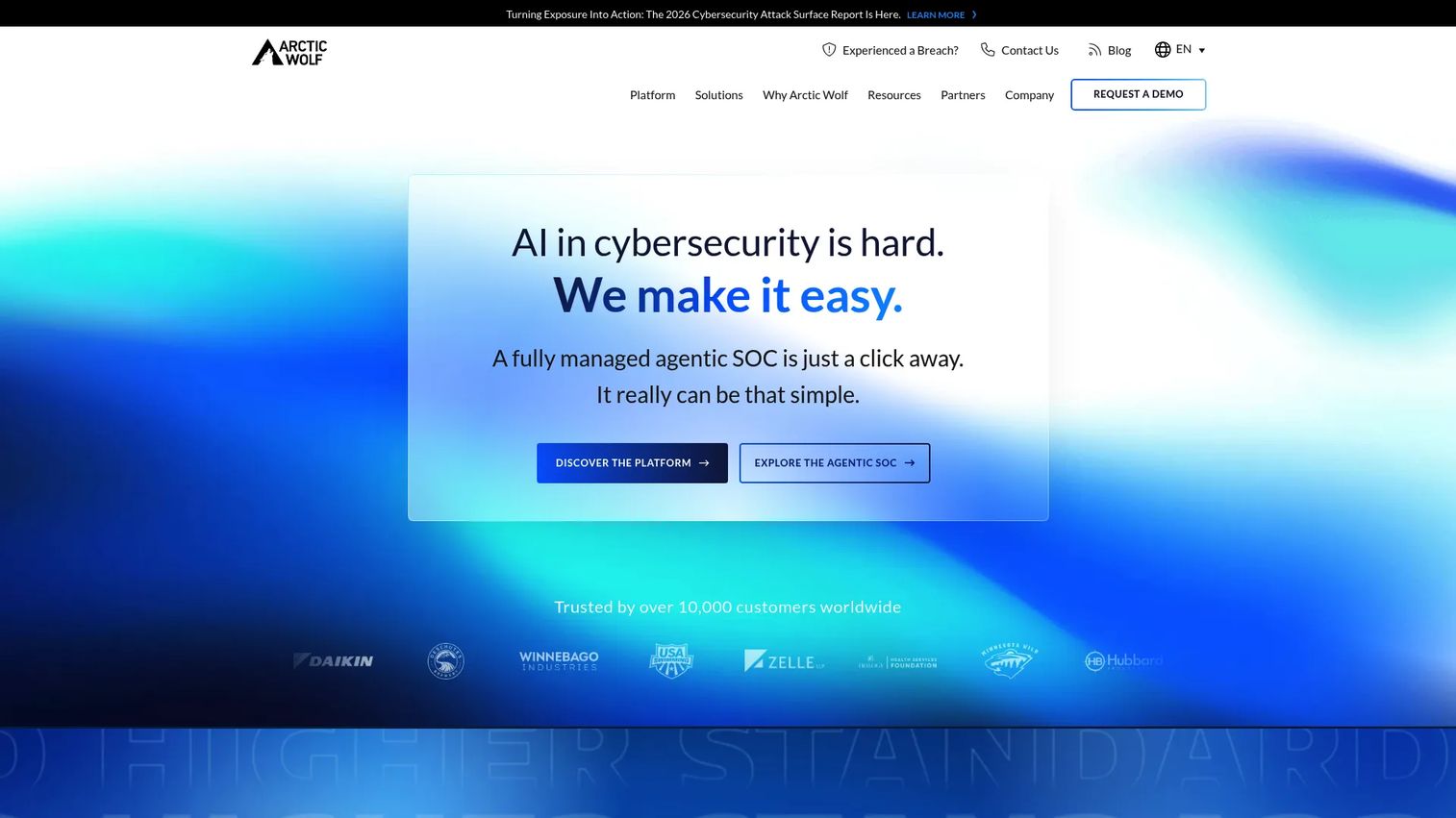
Task: Open the LEARN MORE banner link
Action: coord(936,15)
